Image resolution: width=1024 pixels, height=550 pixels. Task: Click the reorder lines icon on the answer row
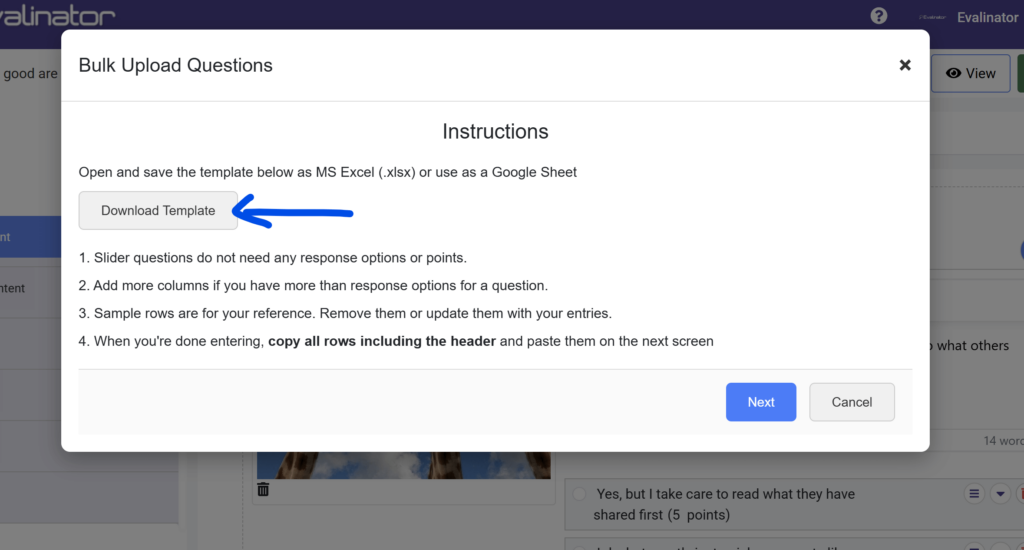click(x=974, y=494)
